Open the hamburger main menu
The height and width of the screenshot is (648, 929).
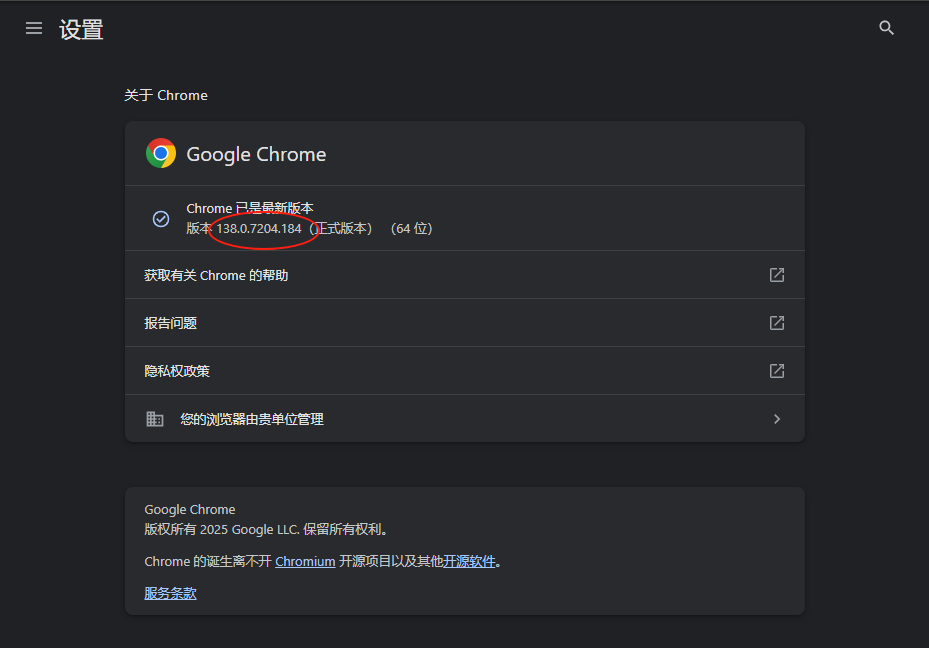click(34, 28)
